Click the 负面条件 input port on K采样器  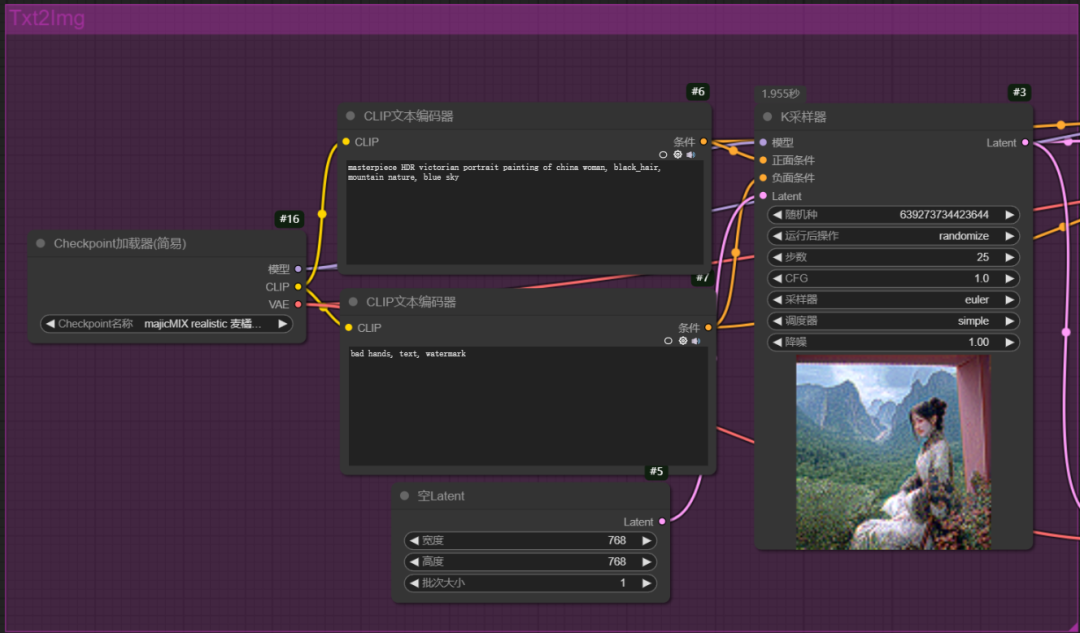click(x=763, y=178)
